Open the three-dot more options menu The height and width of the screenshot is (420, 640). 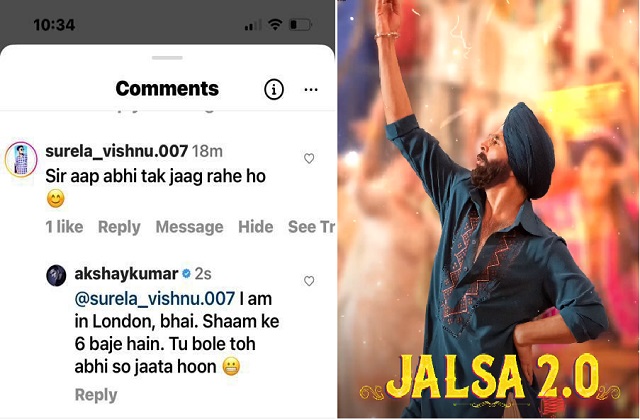311,89
